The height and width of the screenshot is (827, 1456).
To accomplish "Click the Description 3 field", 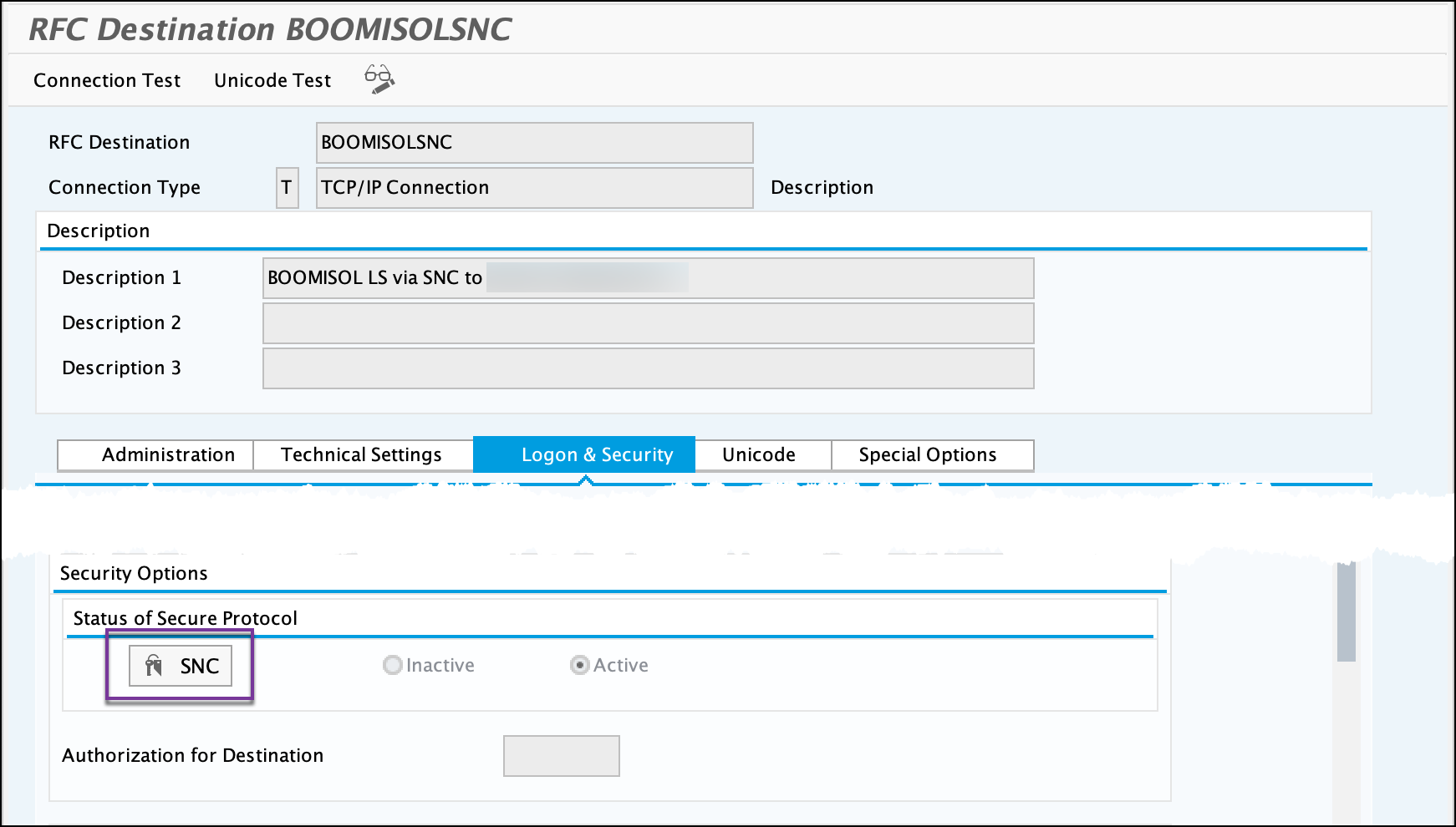I will coord(648,368).
